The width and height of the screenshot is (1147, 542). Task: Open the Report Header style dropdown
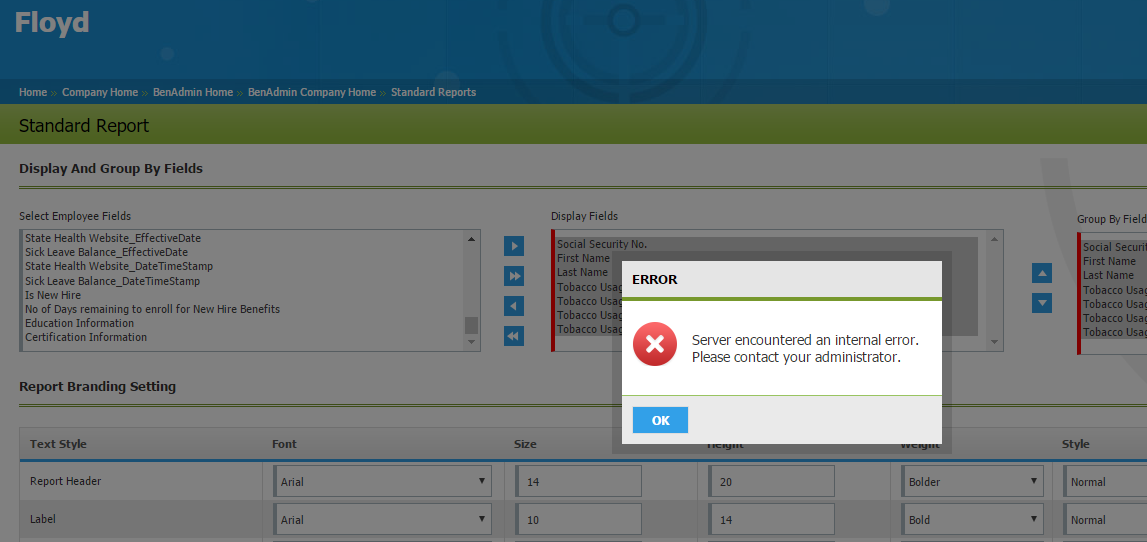1104,481
